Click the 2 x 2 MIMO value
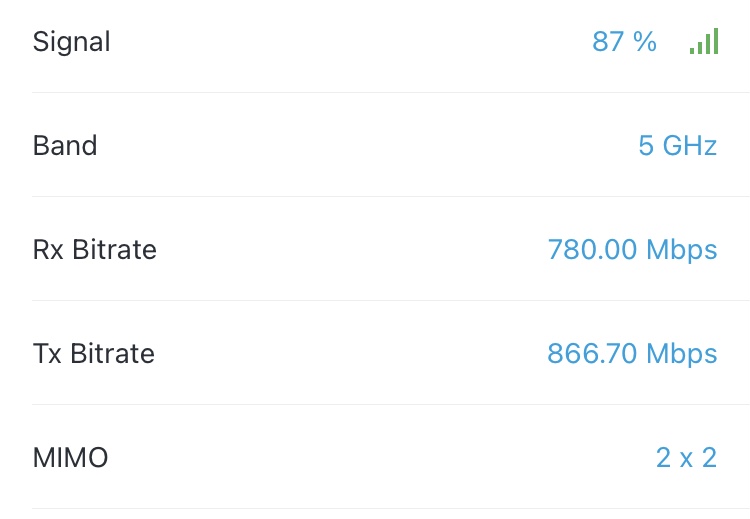Image resolution: width=750 pixels, height=519 pixels. coord(686,458)
